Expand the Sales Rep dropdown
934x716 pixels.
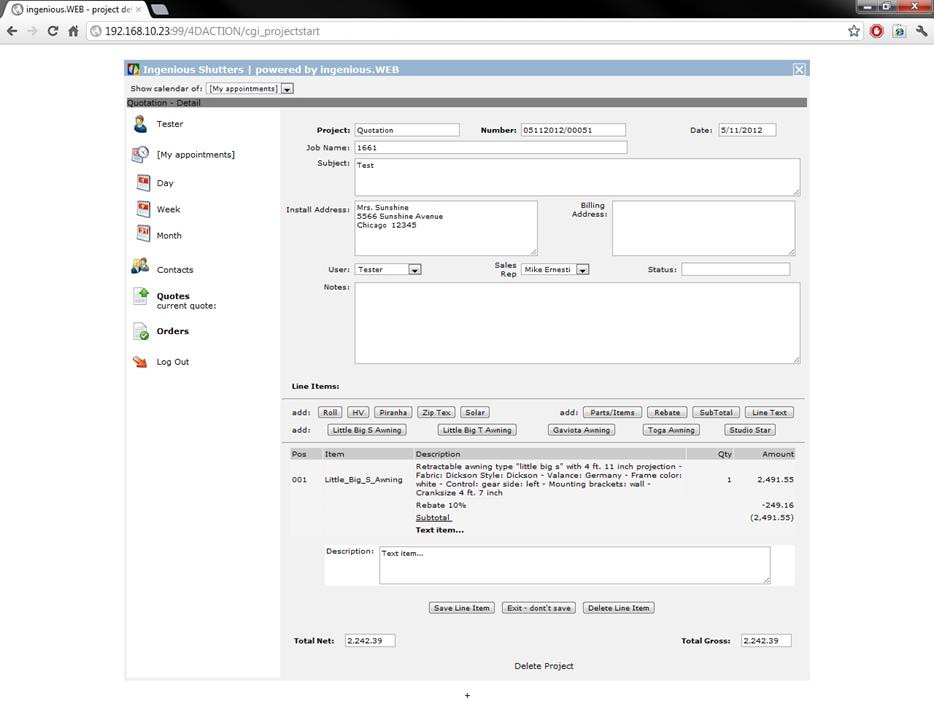pyautogui.click(x=583, y=270)
